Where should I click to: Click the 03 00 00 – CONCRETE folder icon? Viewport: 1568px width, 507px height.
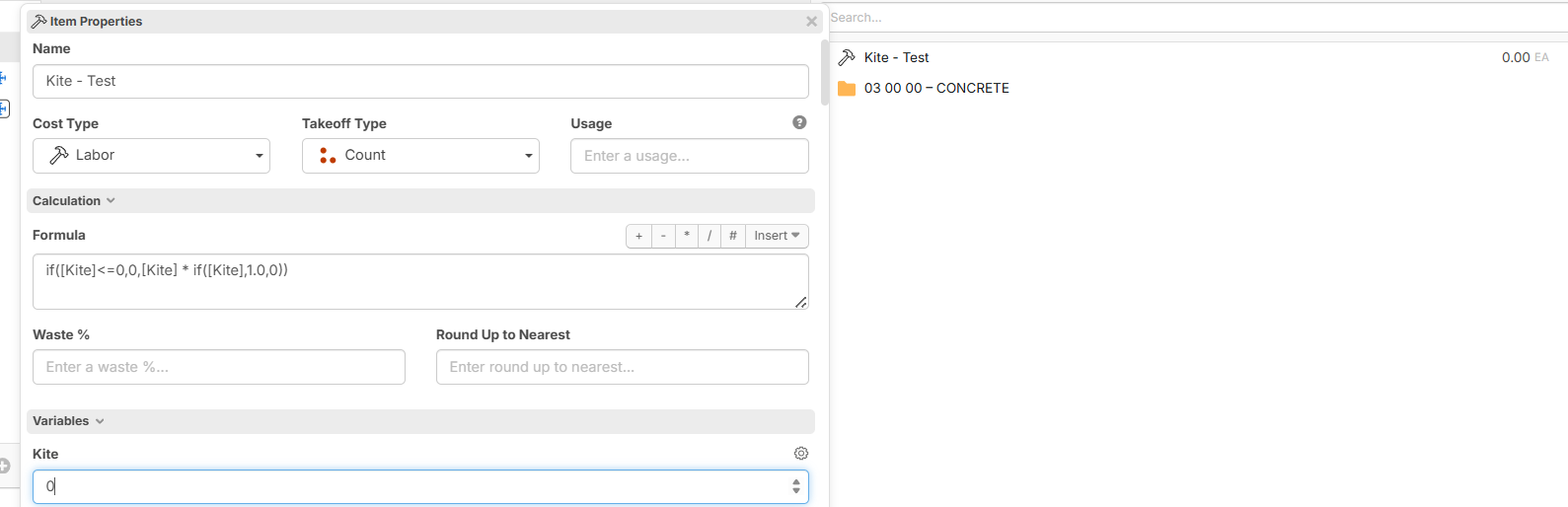click(847, 89)
